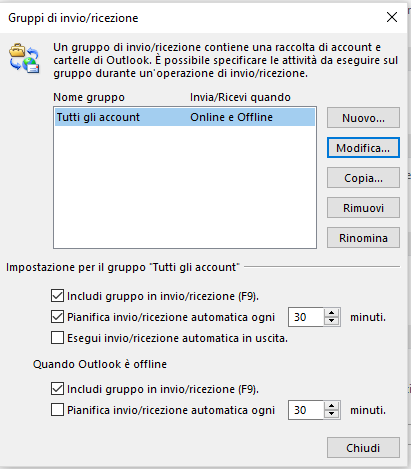
Task: Click the online minutes field showing 30
Action: (x=306, y=317)
